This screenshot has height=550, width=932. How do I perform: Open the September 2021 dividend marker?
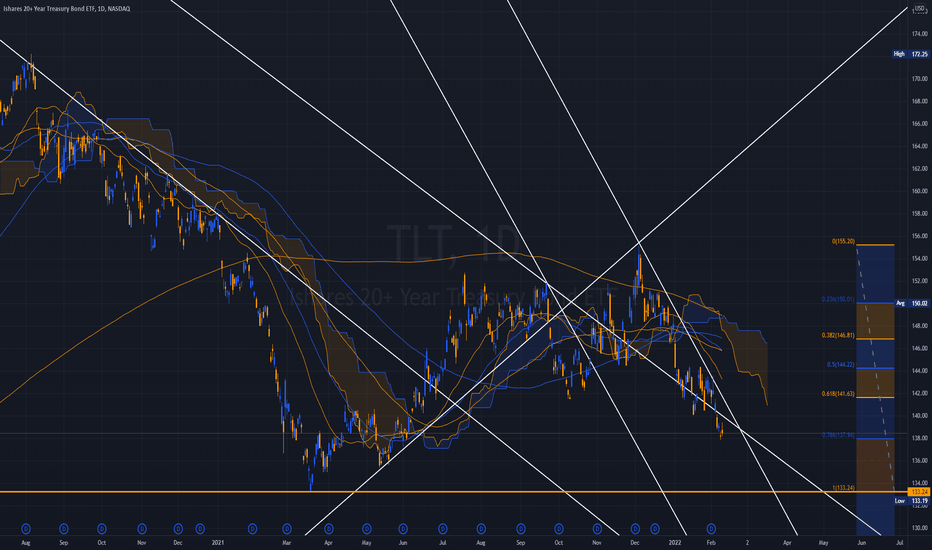click(521, 528)
